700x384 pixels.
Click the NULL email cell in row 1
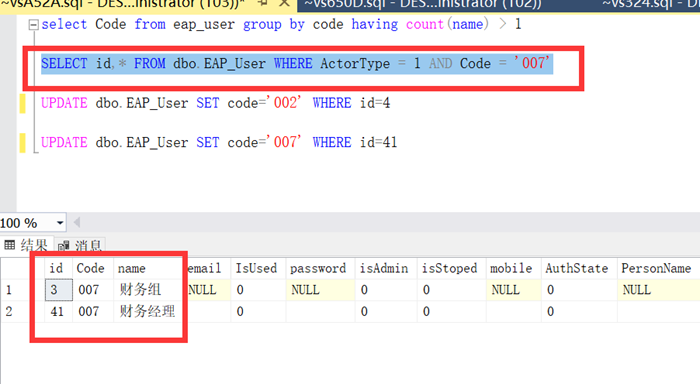pos(208,290)
